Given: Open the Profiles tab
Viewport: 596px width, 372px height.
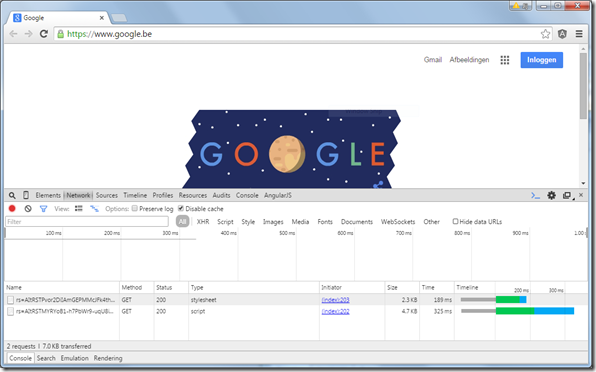Looking at the screenshot, I should tap(163, 195).
